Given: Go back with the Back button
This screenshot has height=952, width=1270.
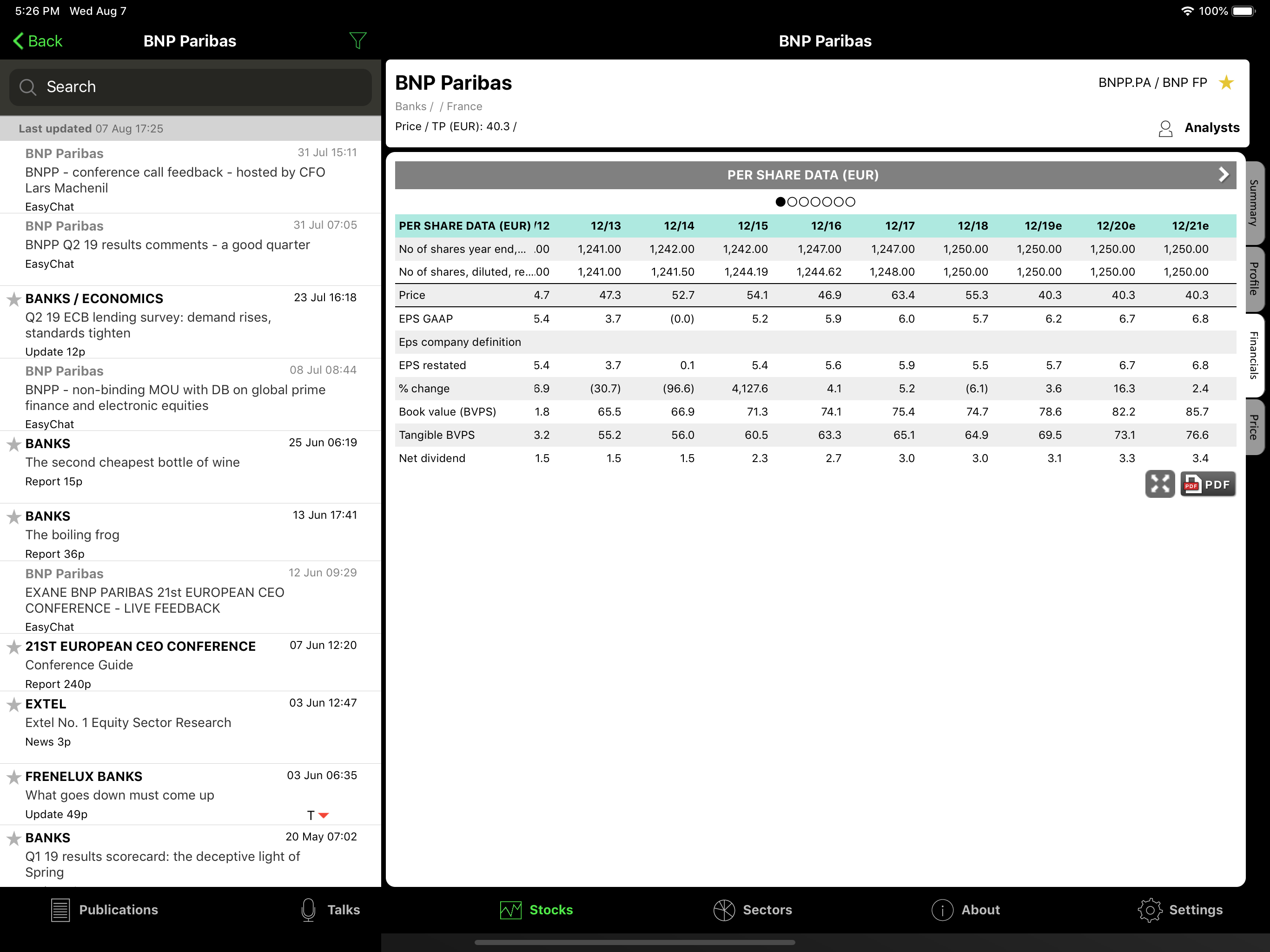Looking at the screenshot, I should (x=38, y=41).
